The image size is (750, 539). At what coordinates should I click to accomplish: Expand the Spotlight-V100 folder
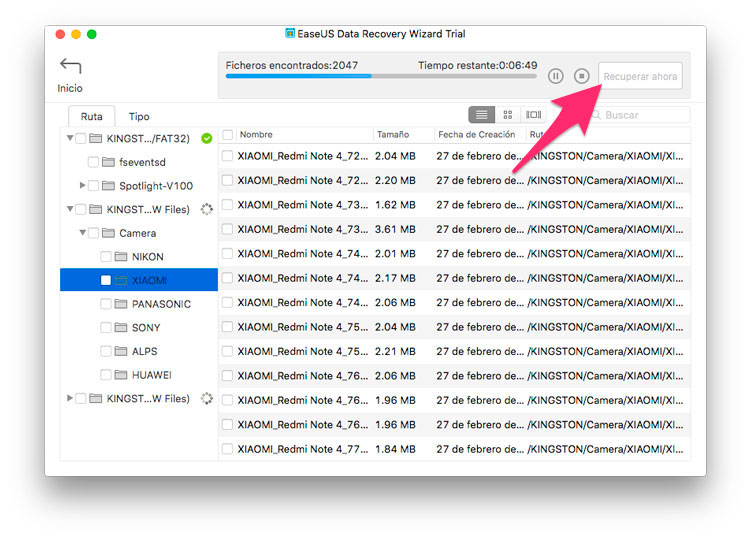tap(82, 185)
